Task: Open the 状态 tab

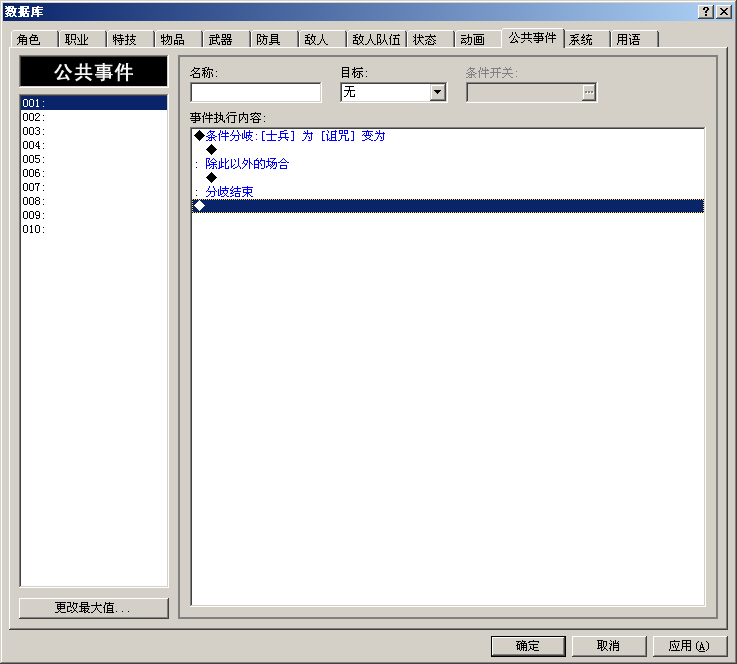Action: (x=430, y=39)
